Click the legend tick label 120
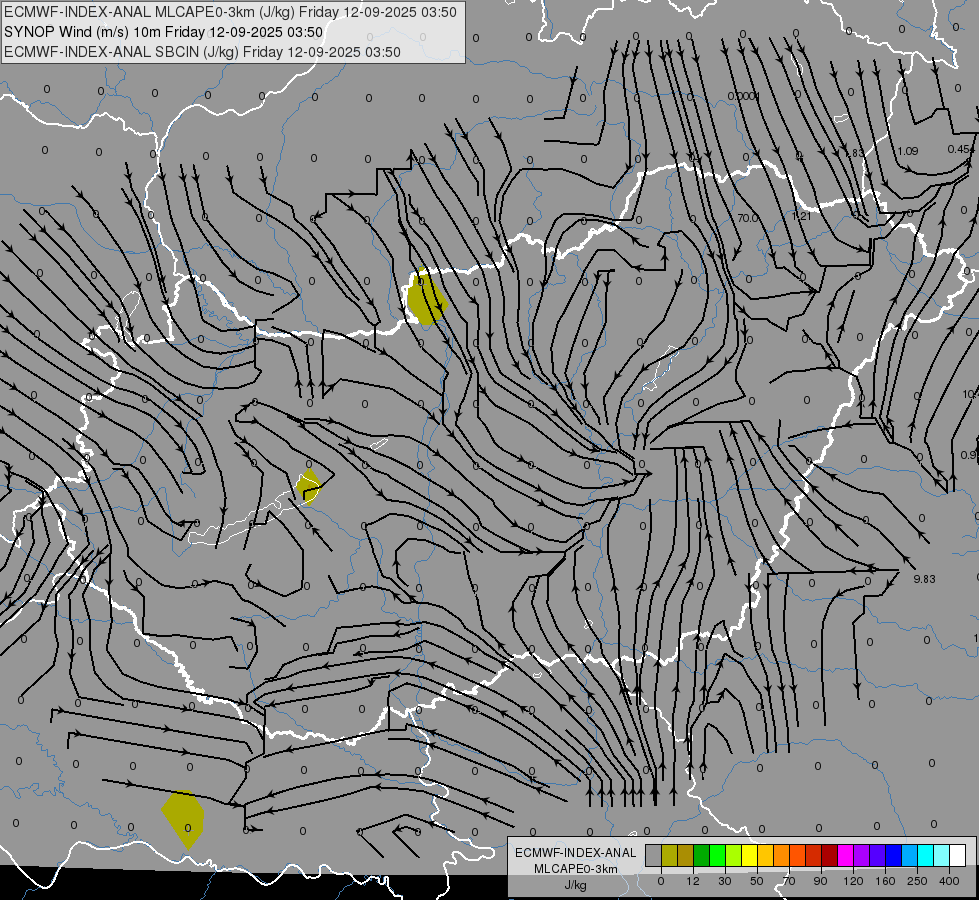The image size is (979, 900). pyautogui.click(x=853, y=881)
